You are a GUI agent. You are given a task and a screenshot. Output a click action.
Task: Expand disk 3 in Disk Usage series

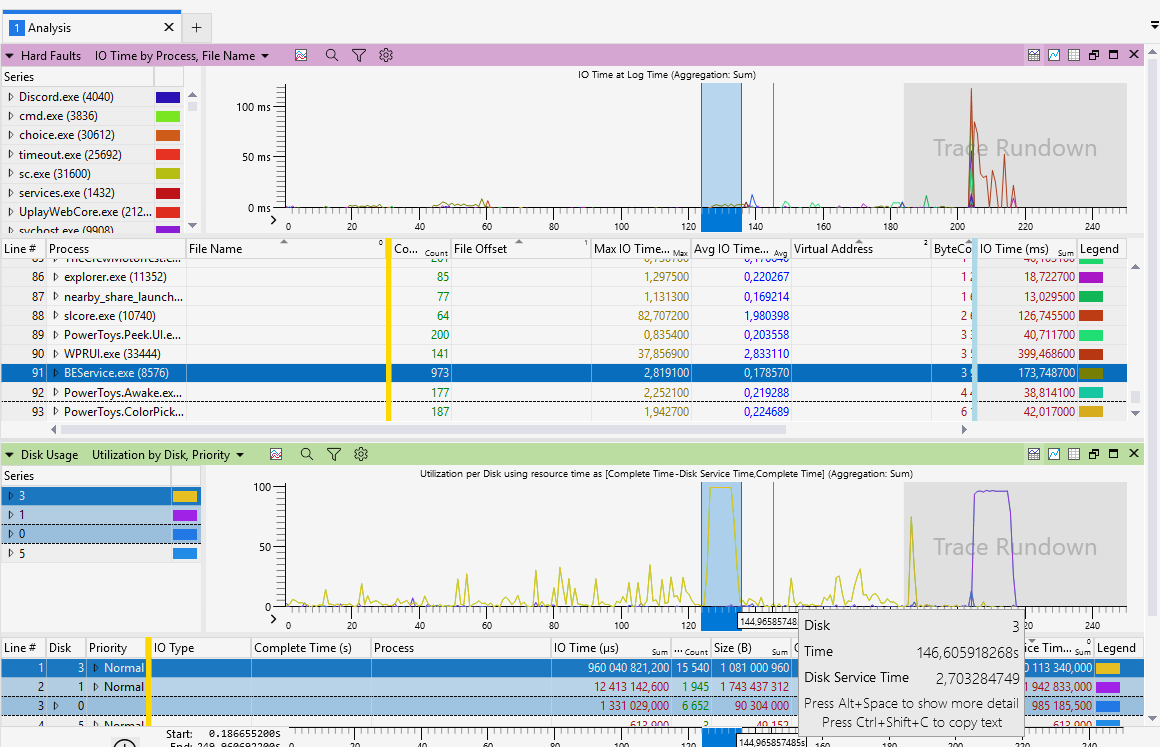point(10,496)
